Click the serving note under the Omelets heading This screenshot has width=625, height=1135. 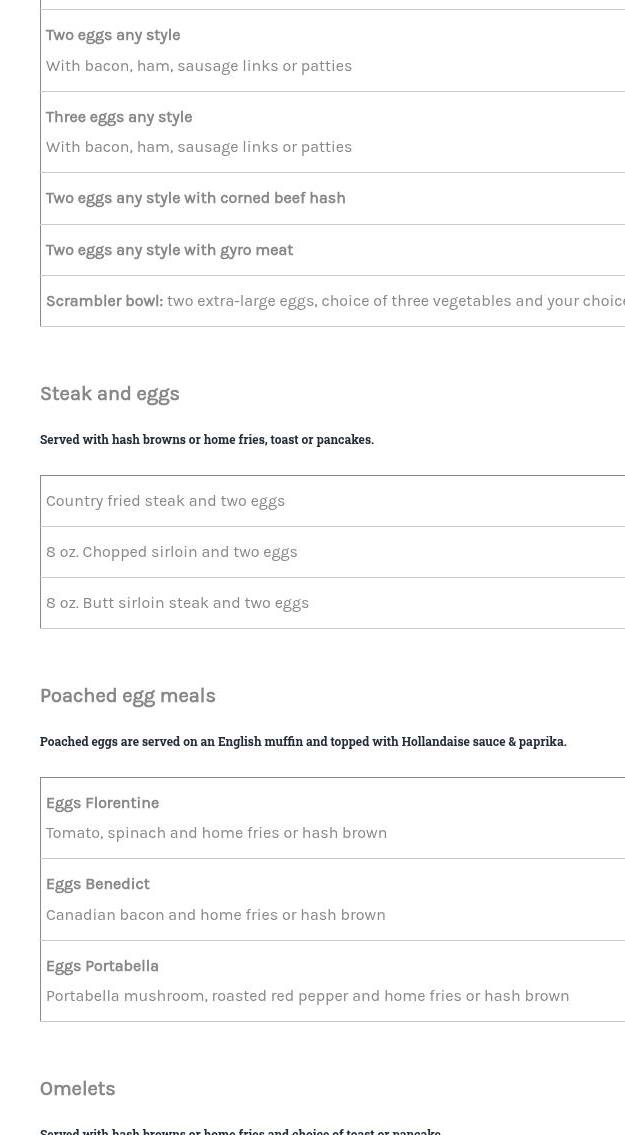[240, 1131]
